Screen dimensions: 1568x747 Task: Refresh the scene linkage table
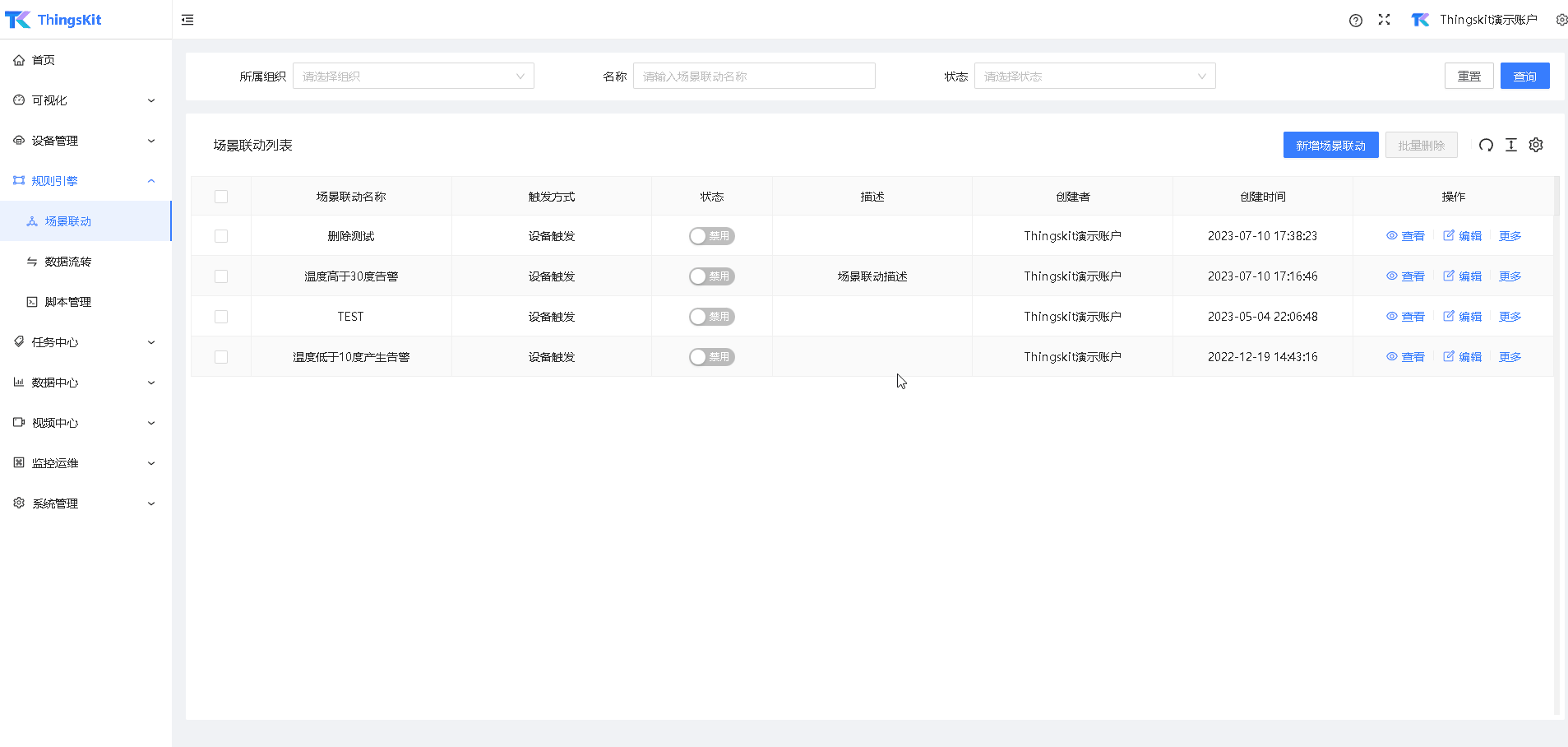click(x=1486, y=146)
